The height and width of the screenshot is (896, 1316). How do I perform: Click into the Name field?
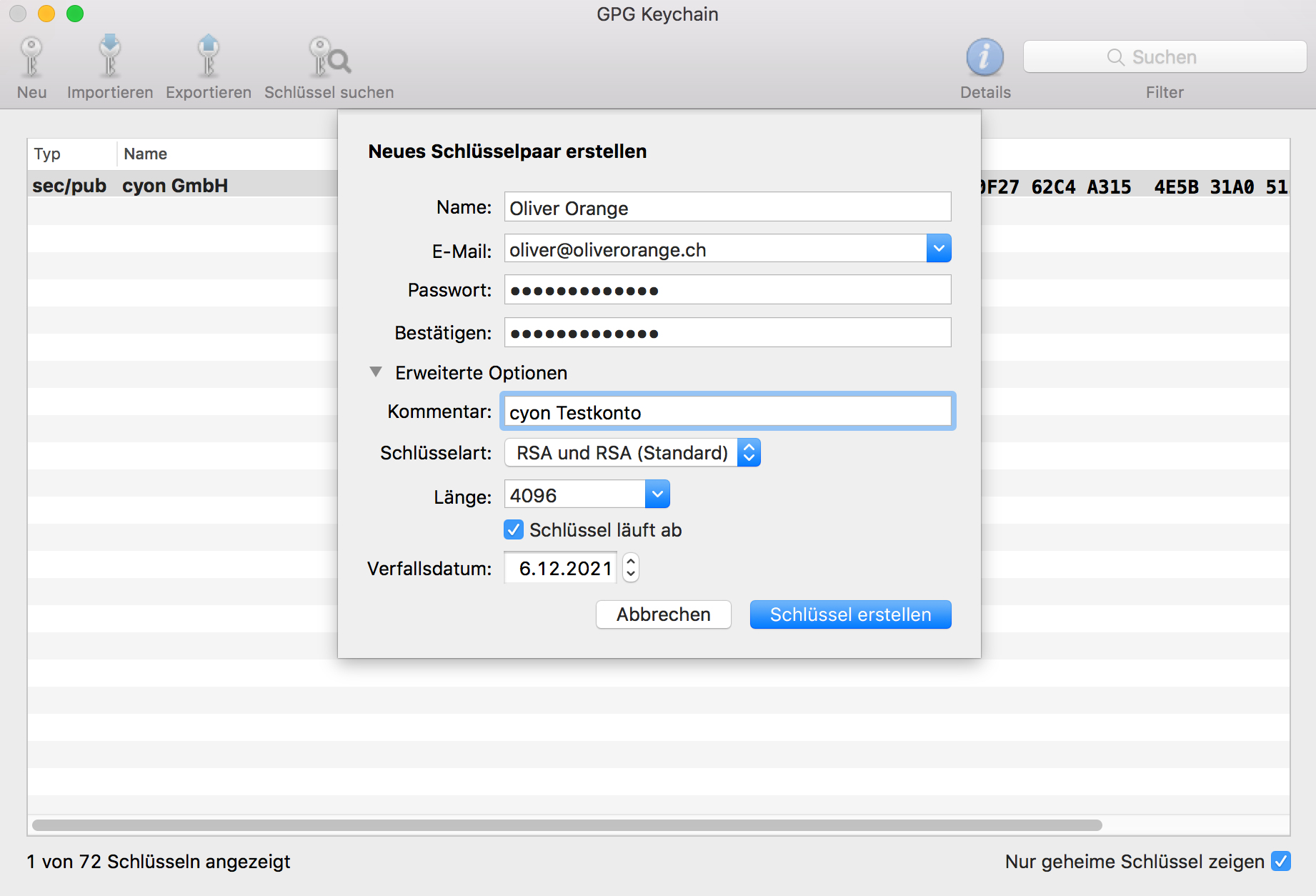727,207
